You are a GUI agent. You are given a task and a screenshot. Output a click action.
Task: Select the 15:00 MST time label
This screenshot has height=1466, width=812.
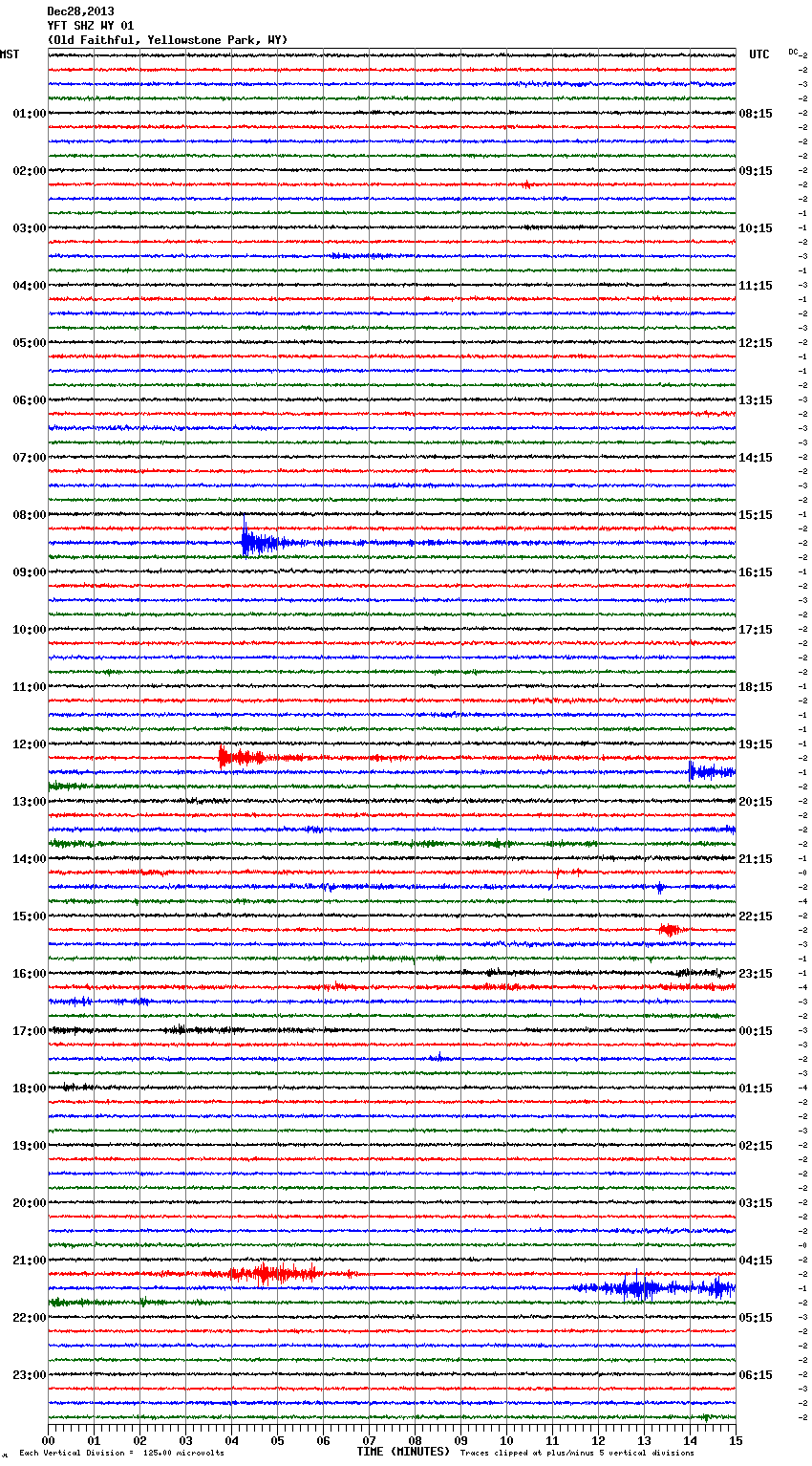click(30, 916)
